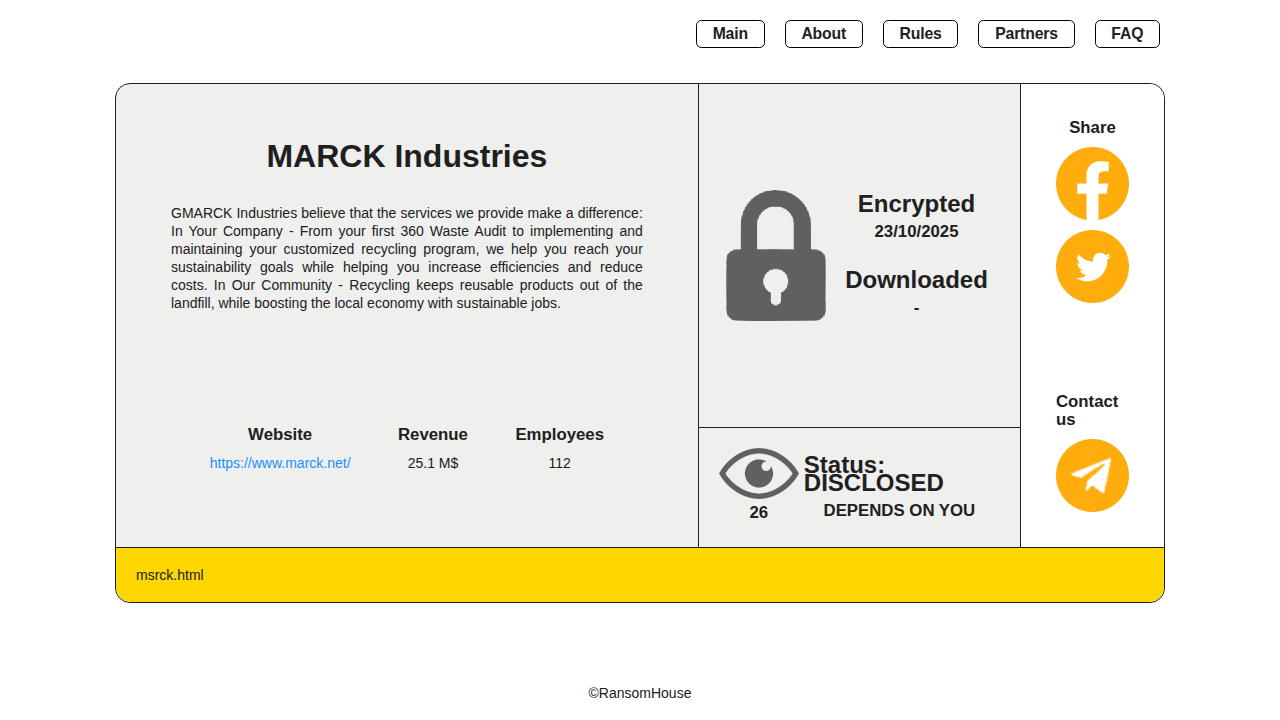
Task: Share the page via Twitter icon
Action: [x=1092, y=267]
